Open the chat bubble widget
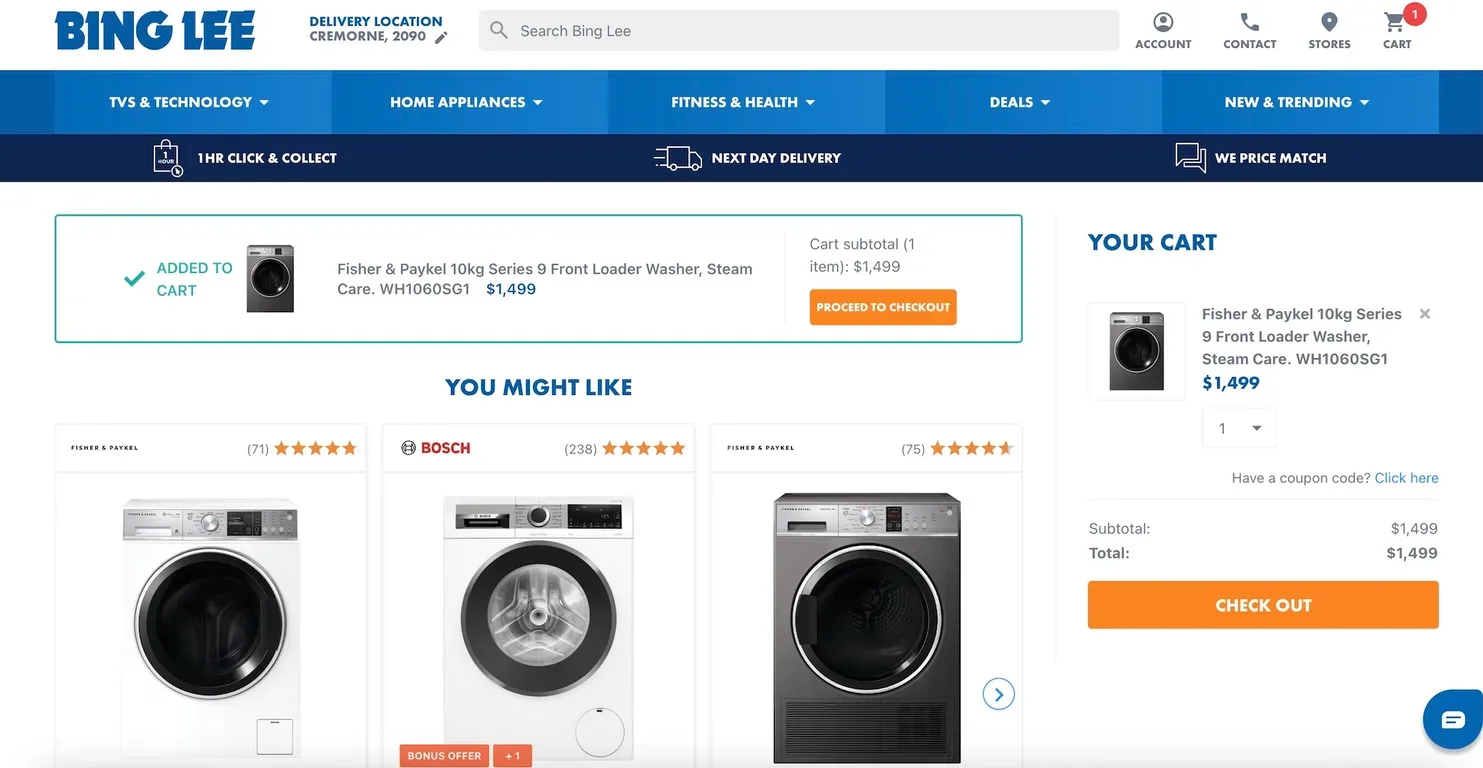 click(x=1451, y=719)
